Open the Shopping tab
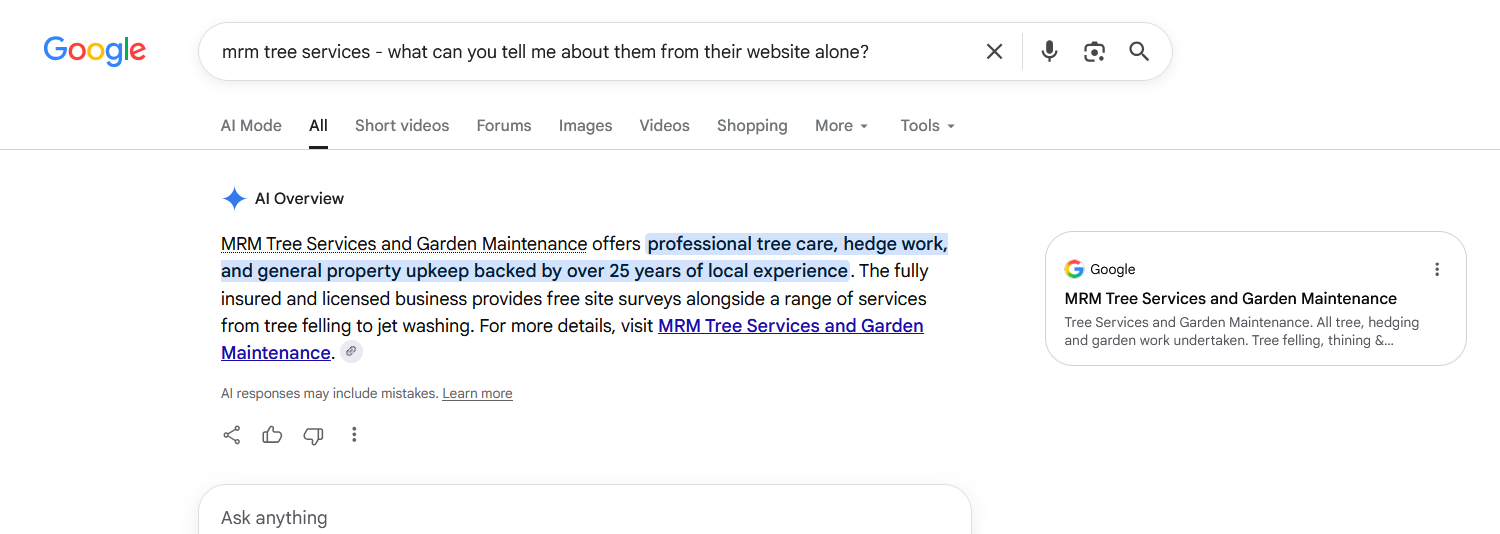The width and height of the screenshot is (1500, 534). 752,126
